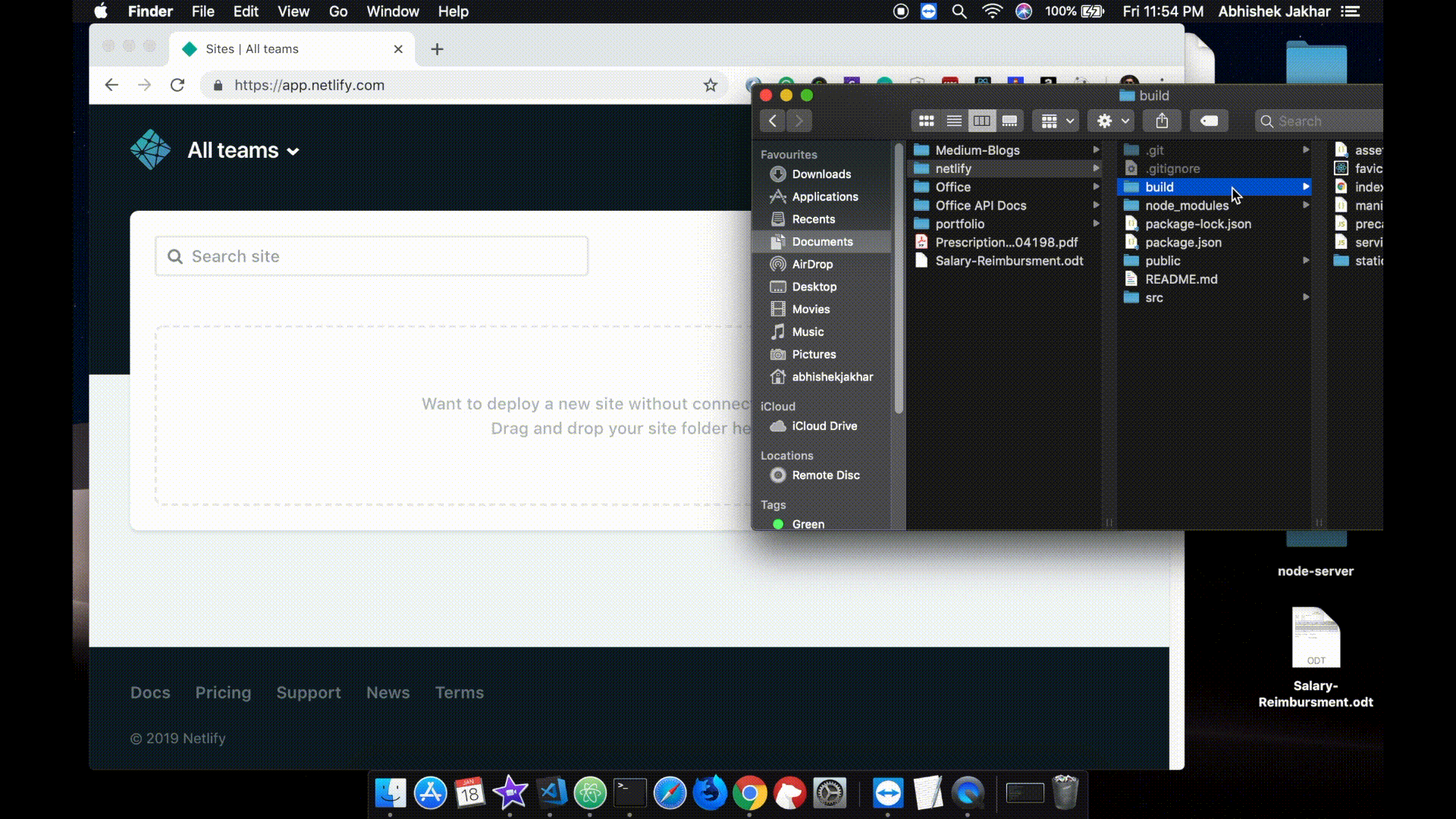The height and width of the screenshot is (819, 1456).
Task: Open Terminal from the Dock
Action: [629, 793]
